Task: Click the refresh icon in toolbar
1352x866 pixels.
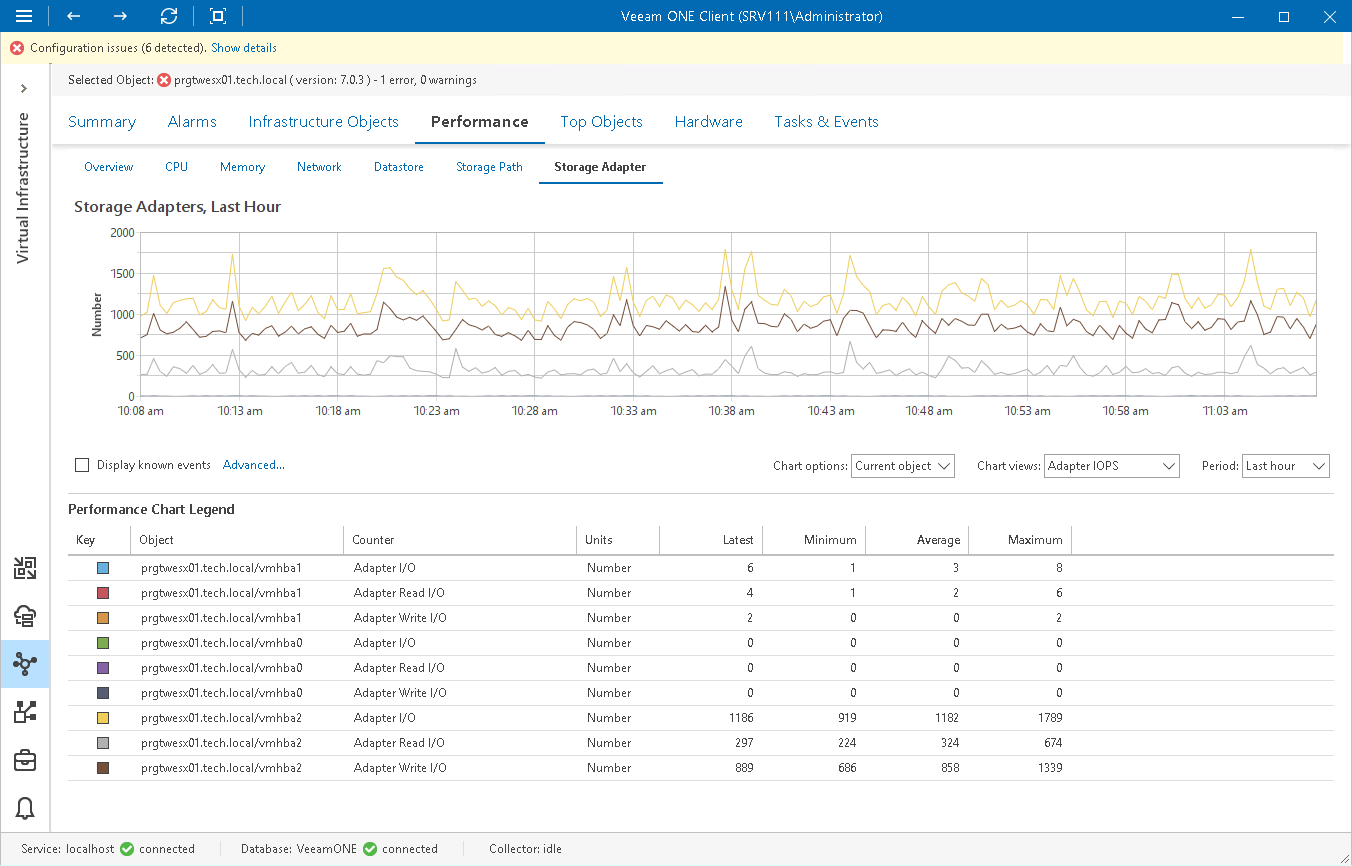Action: pos(169,16)
